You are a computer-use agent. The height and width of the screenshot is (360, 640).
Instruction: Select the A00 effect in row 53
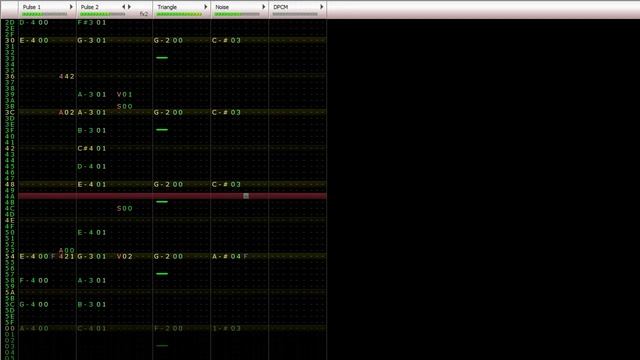(67, 250)
